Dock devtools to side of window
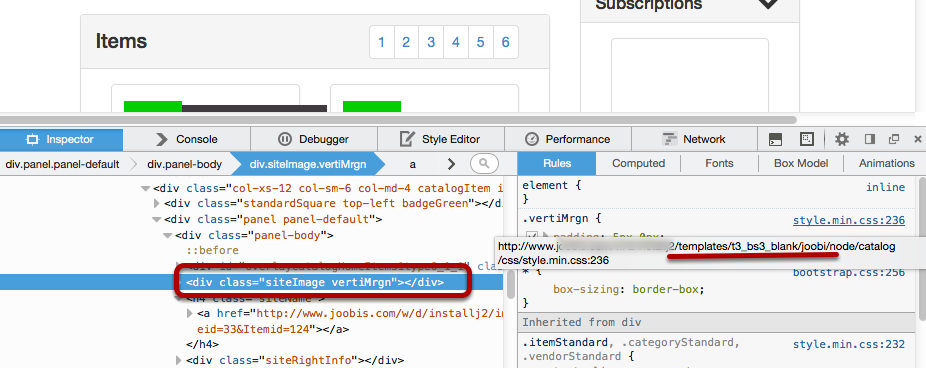Viewport: 926px width, 368px height. click(x=870, y=139)
